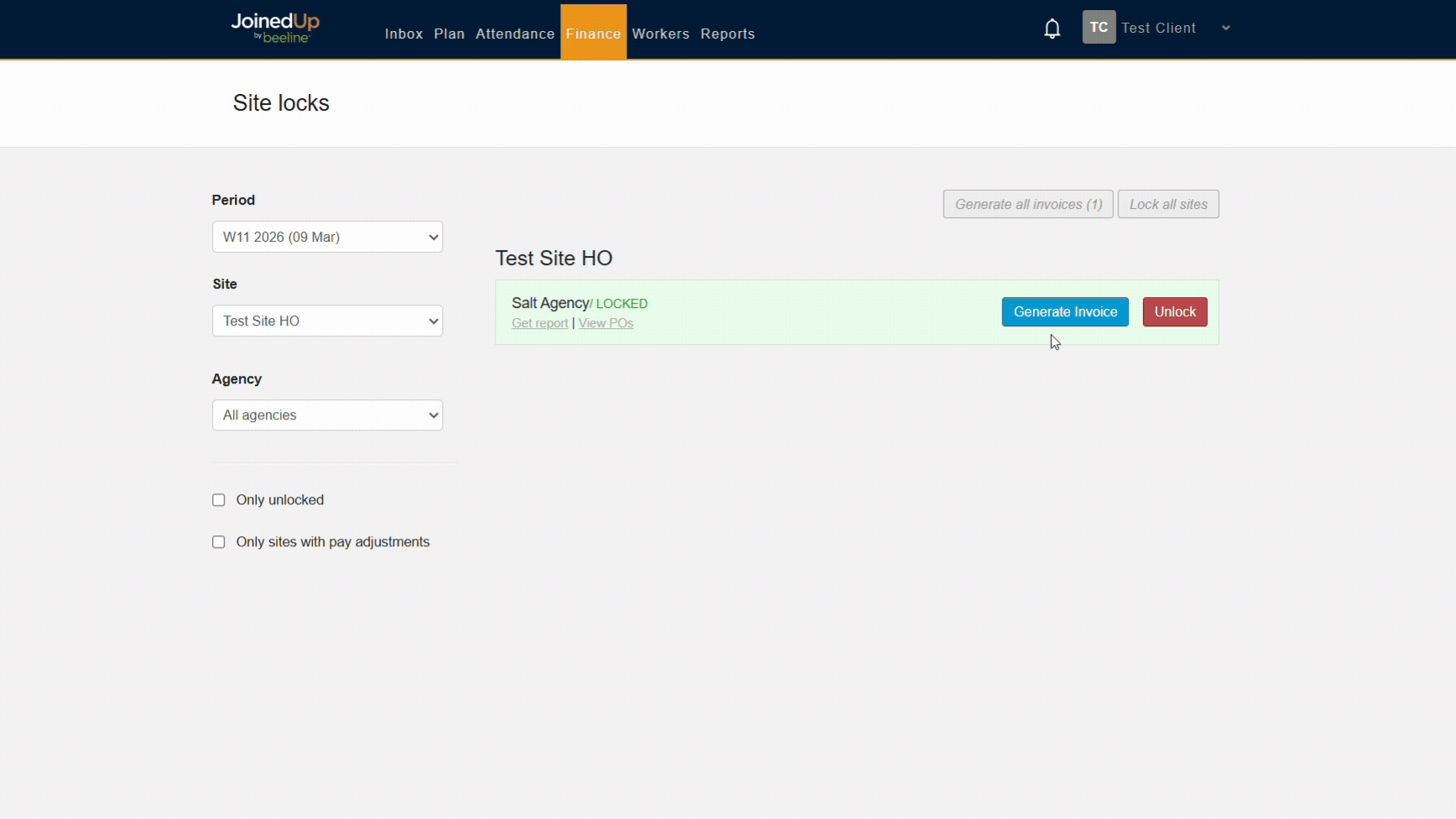Open the Site dropdown
1456x819 pixels.
(327, 321)
